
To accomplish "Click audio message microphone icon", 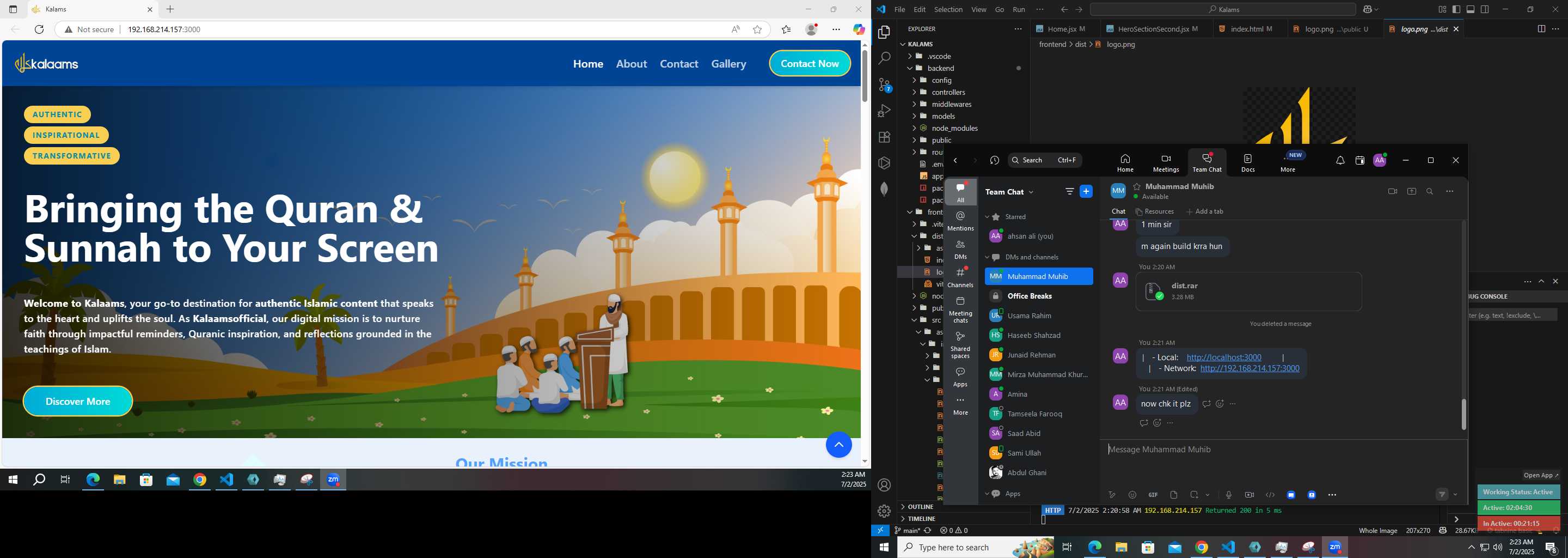I will 1228,495.
